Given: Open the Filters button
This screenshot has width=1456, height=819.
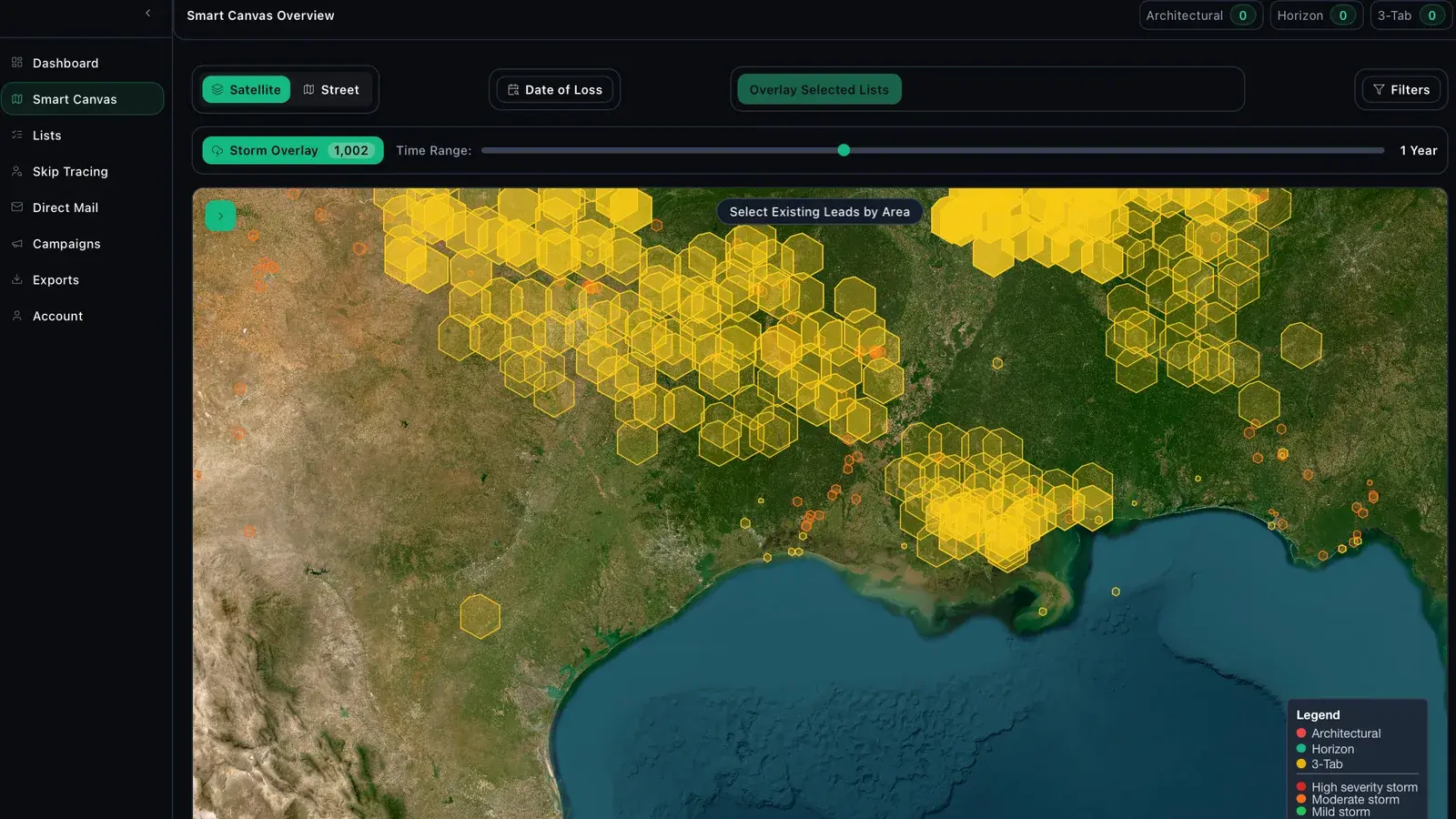Looking at the screenshot, I should click(x=1401, y=89).
